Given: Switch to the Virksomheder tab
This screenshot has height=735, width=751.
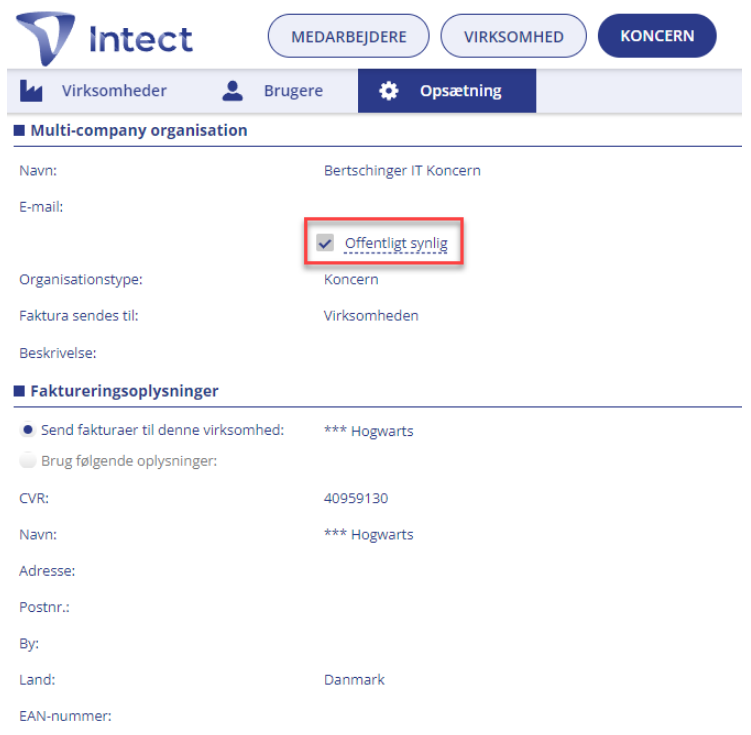Looking at the screenshot, I should (x=93, y=91).
